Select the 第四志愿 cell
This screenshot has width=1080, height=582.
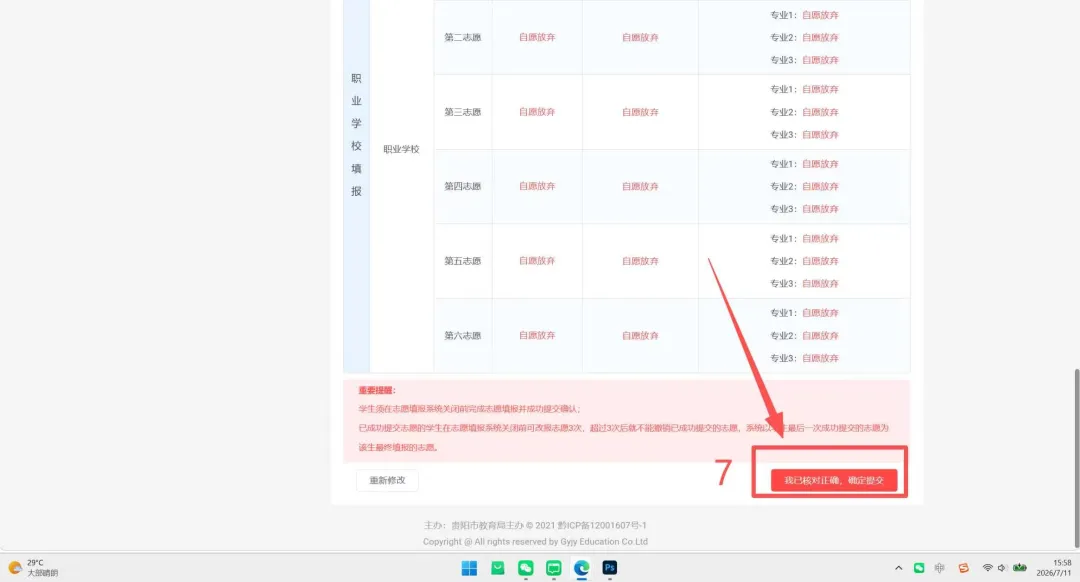pyautogui.click(x=463, y=186)
